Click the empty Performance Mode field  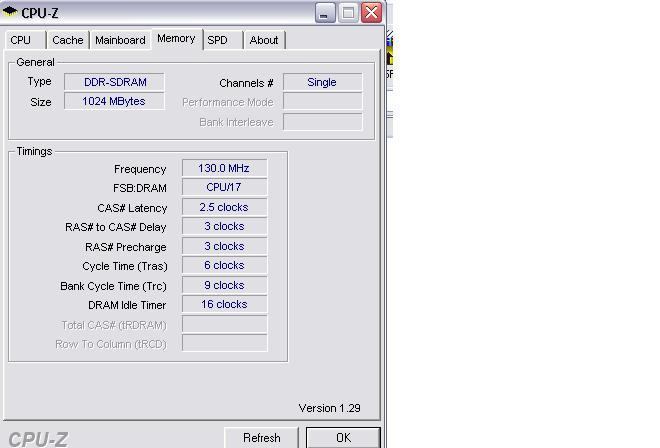[322, 102]
